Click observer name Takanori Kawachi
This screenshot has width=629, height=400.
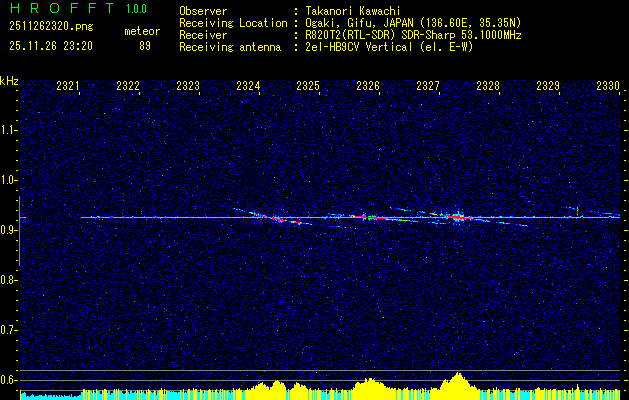coord(353,11)
